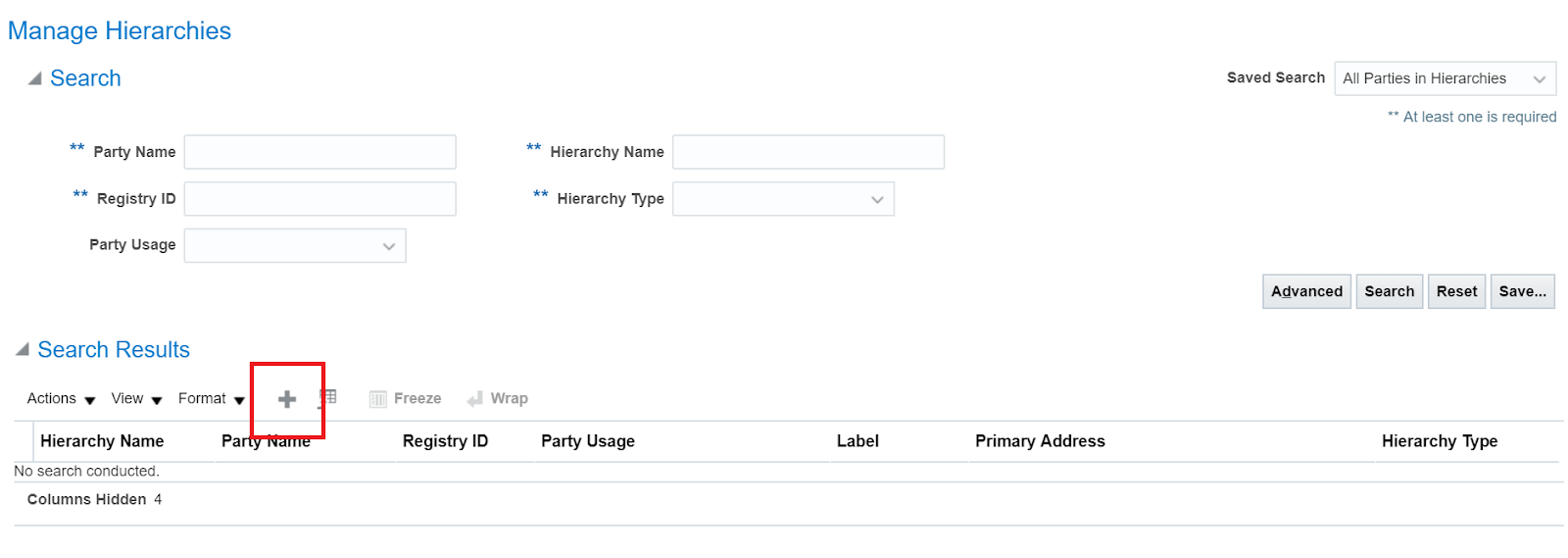Open the Format menu
1568x558 pixels.
[x=211, y=399]
